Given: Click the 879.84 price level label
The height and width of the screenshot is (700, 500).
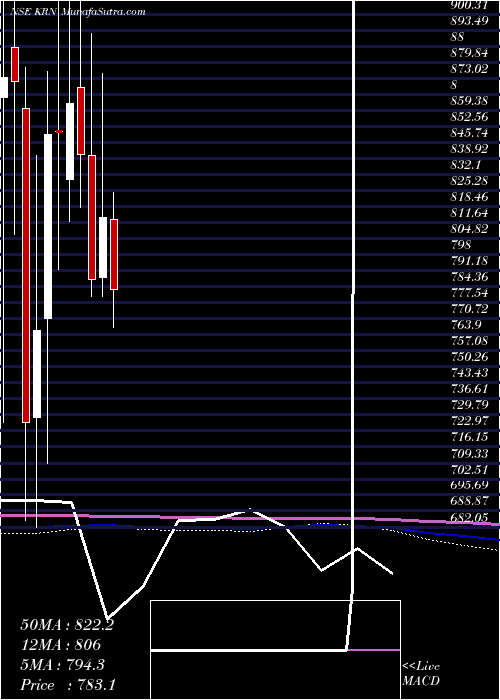Looking at the screenshot, I should point(470,53).
